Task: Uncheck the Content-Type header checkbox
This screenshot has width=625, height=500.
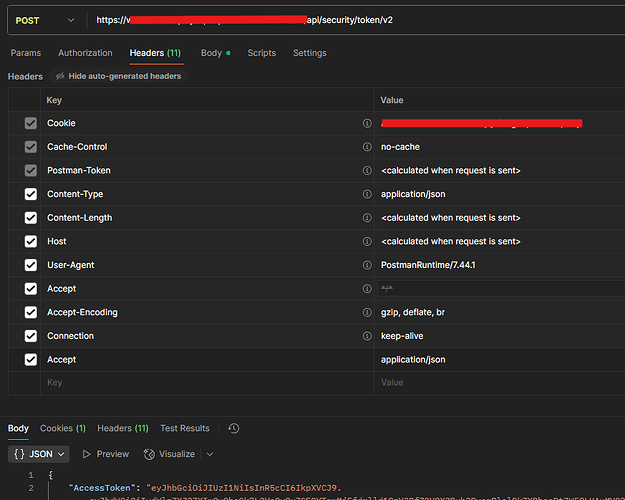Action: (31, 194)
